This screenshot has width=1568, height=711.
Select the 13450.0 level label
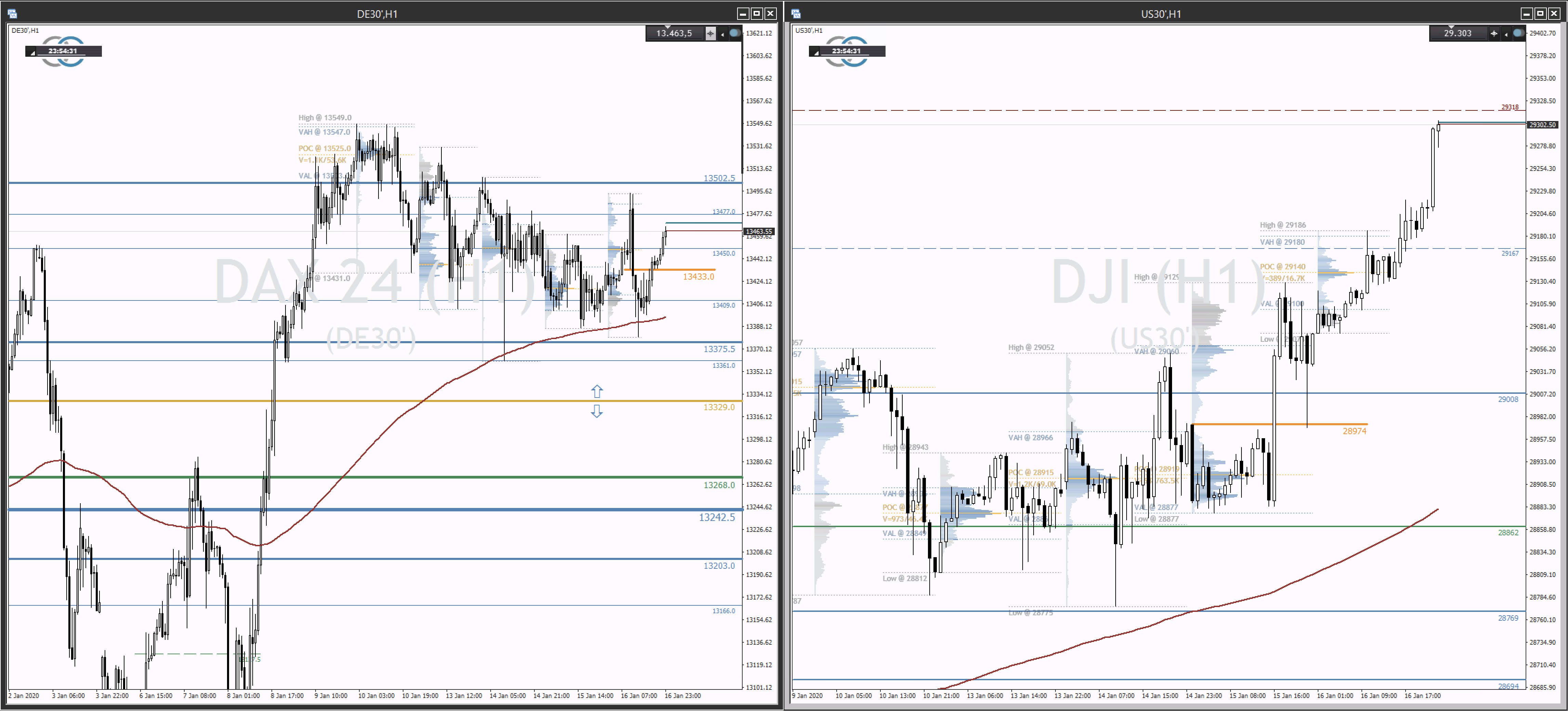coord(724,253)
